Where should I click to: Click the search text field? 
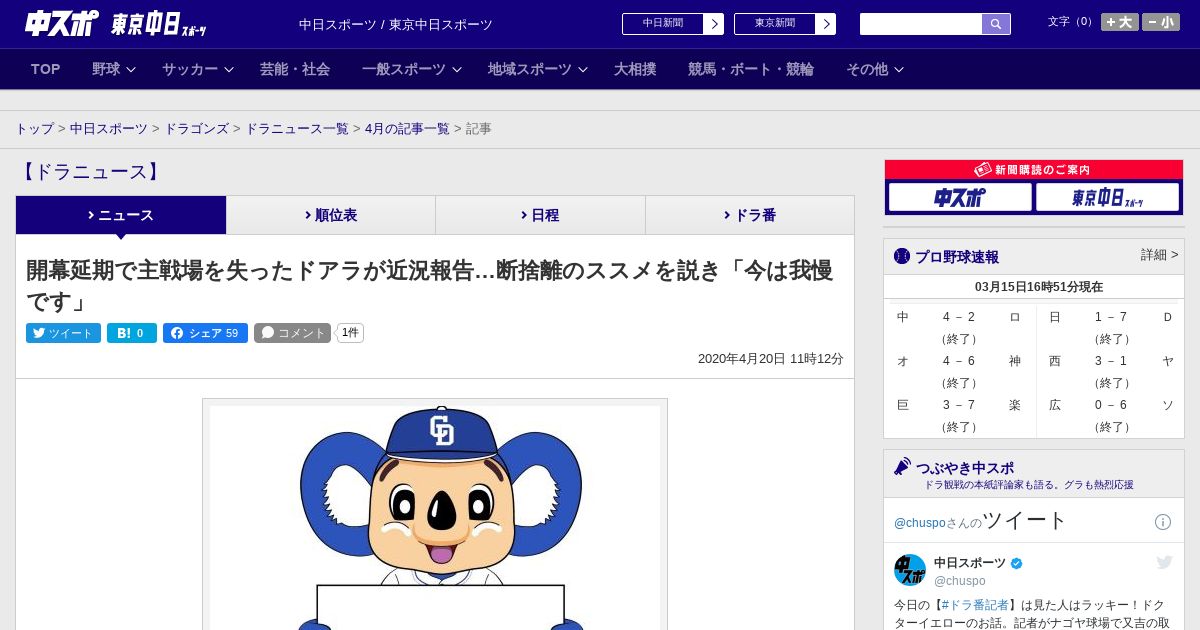pyautogui.click(x=921, y=24)
